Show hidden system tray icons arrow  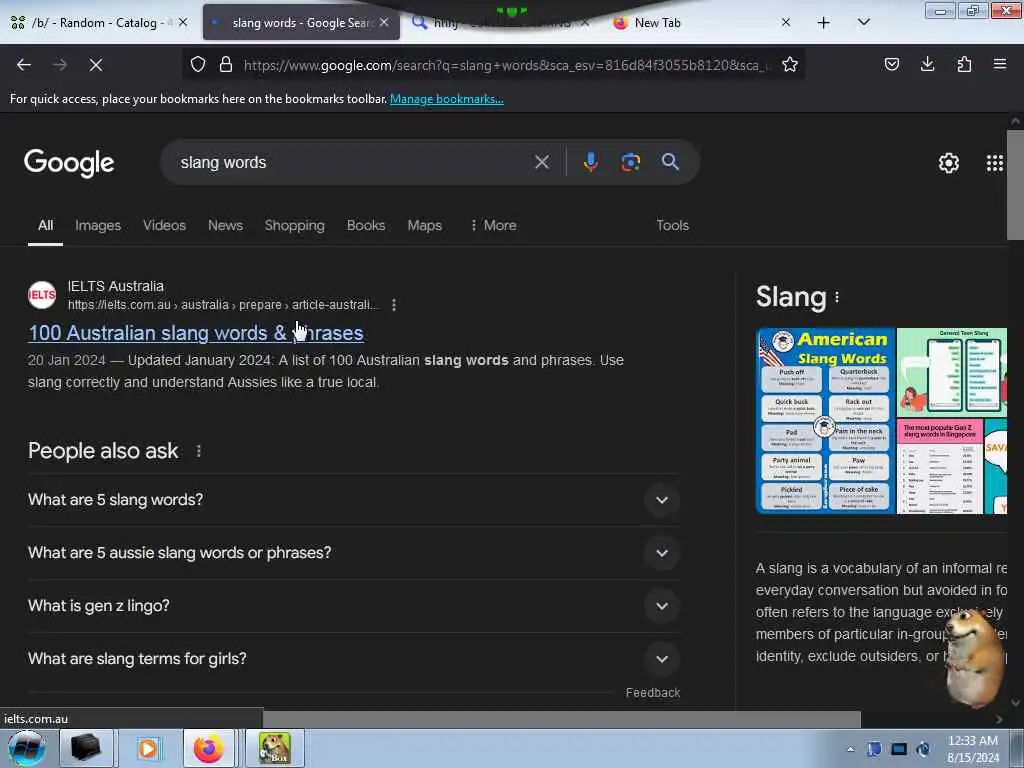click(x=850, y=749)
